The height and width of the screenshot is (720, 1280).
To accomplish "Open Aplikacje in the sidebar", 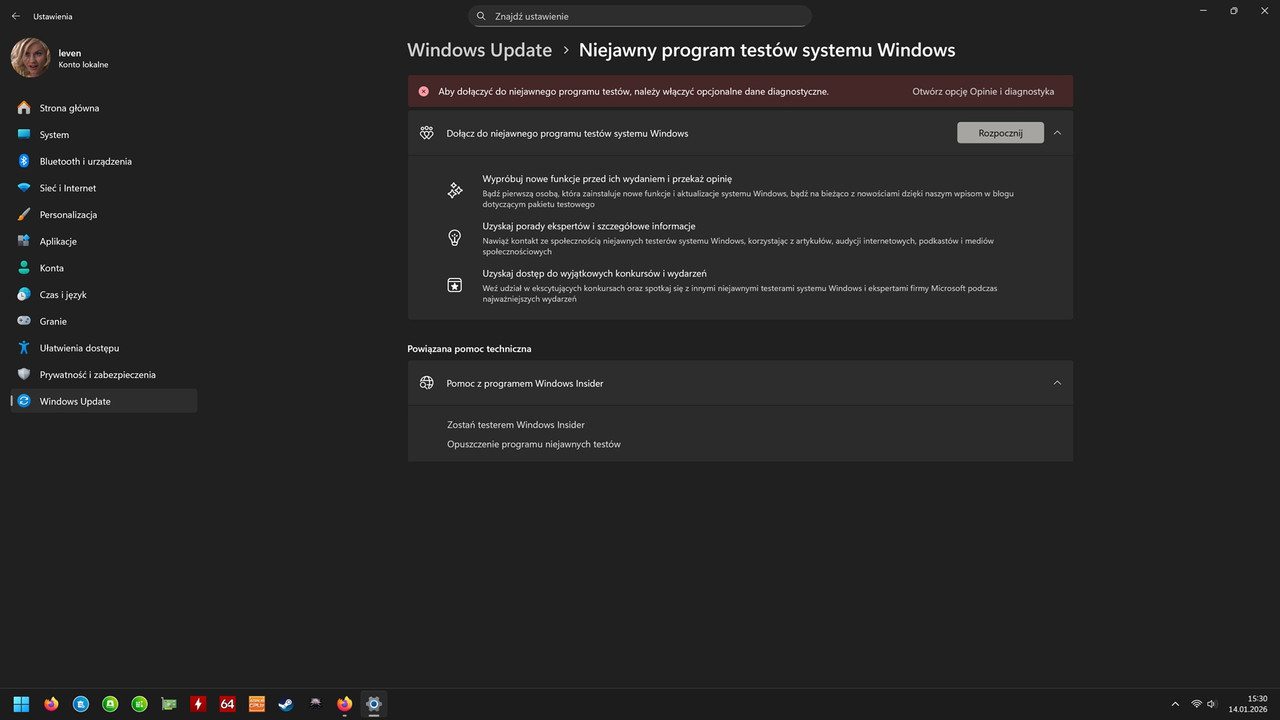I will (x=104, y=241).
